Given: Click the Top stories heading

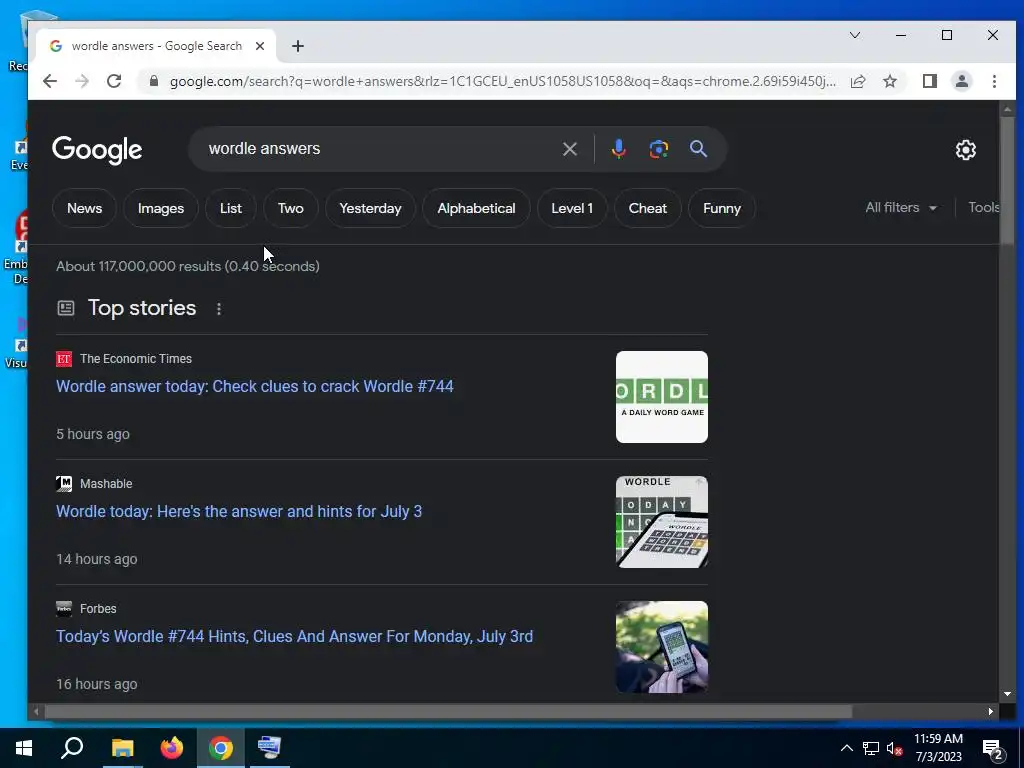Looking at the screenshot, I should point(142,308).
